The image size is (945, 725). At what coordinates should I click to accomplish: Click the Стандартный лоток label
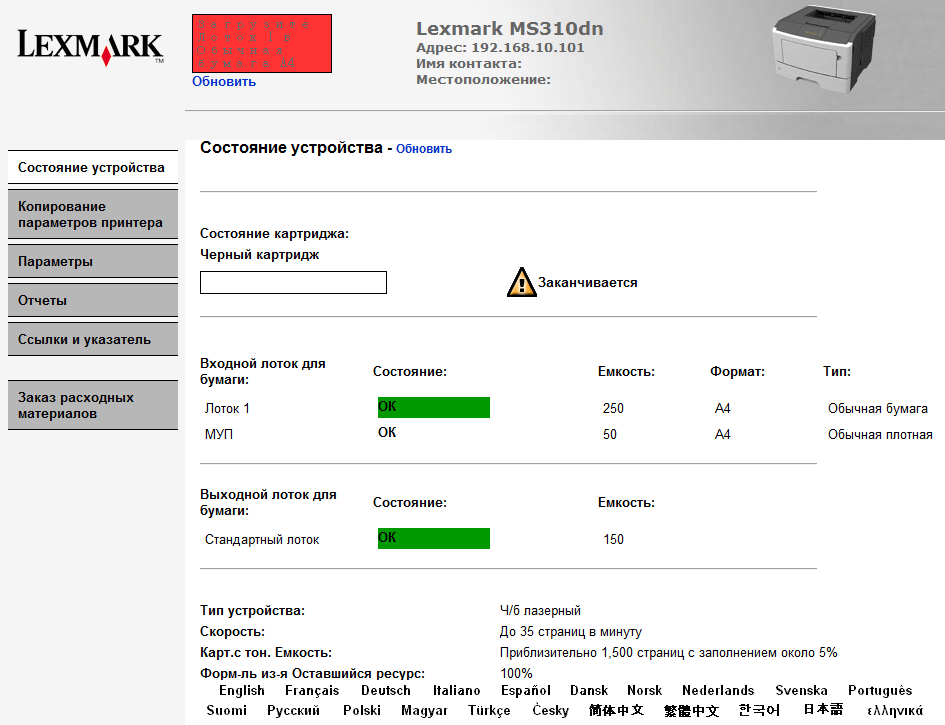pos(262,539)
